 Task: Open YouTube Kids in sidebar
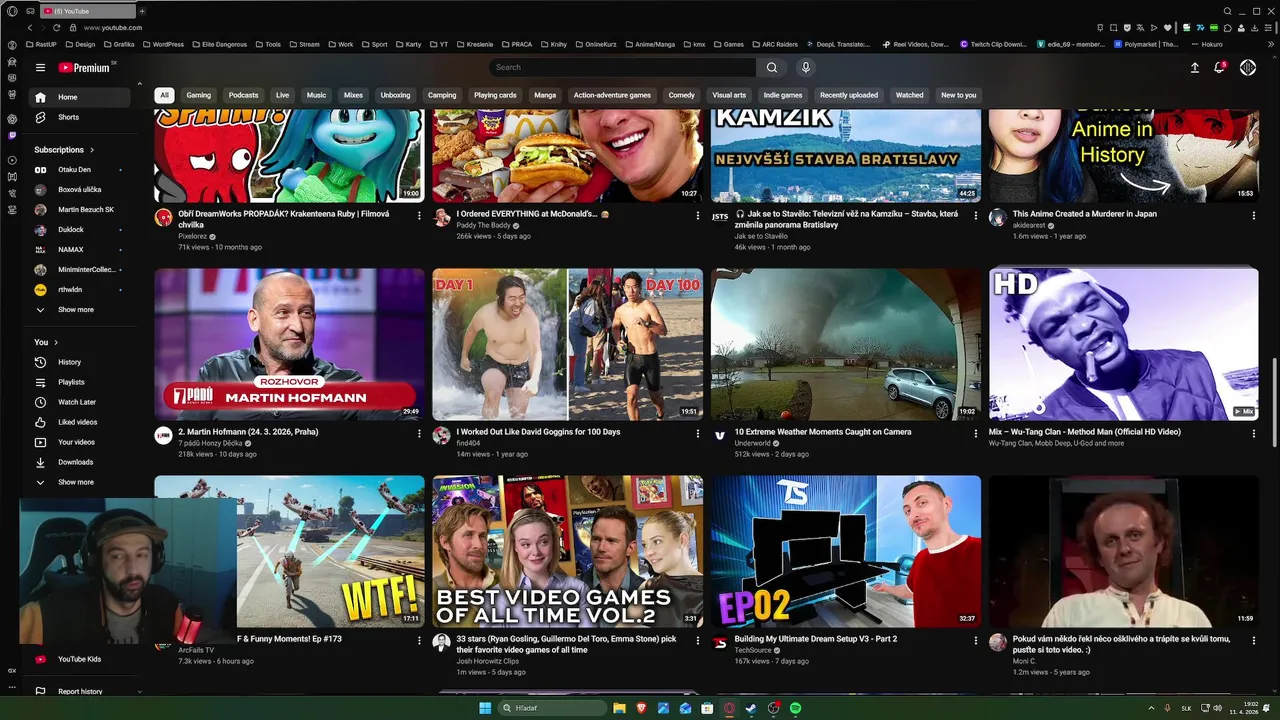pyautogui.click(x=79, y=659)
